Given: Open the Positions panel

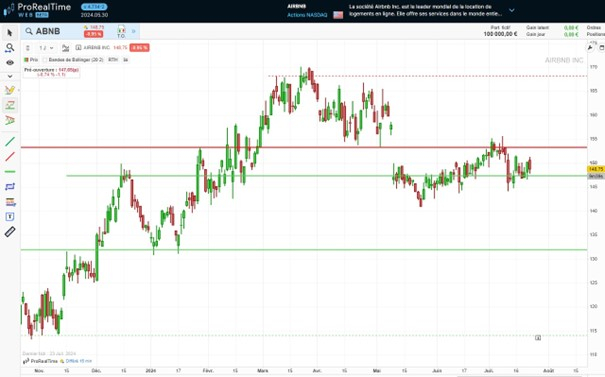Looking at the screenshot, I should pos(596,34).
